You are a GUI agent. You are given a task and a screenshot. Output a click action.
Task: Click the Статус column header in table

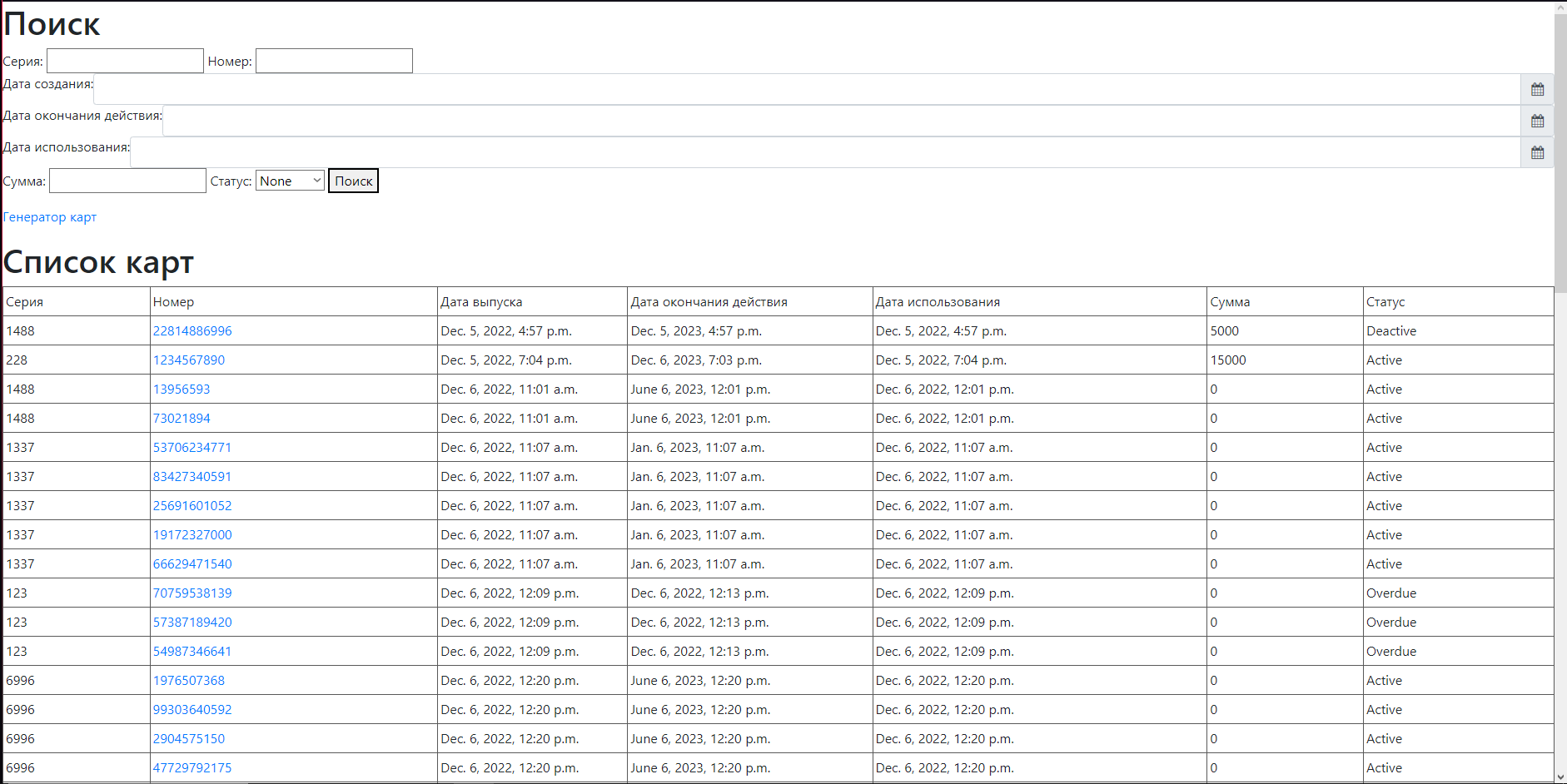(1458, 302)
